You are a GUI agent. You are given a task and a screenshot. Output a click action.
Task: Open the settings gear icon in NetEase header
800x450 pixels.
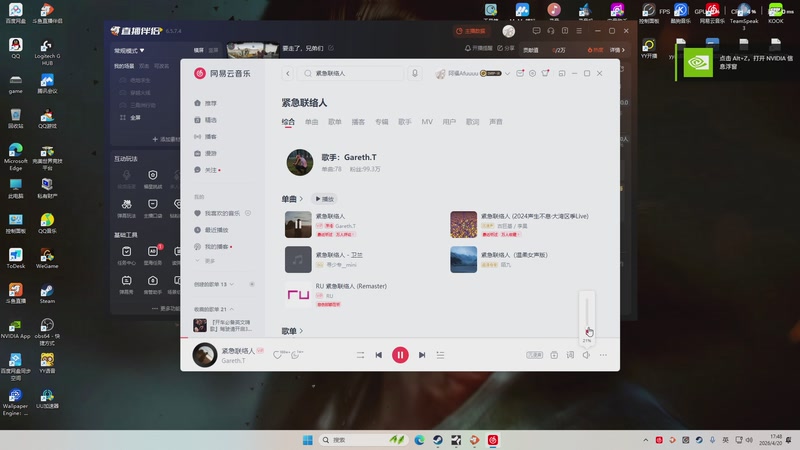[x=532, y=73]
